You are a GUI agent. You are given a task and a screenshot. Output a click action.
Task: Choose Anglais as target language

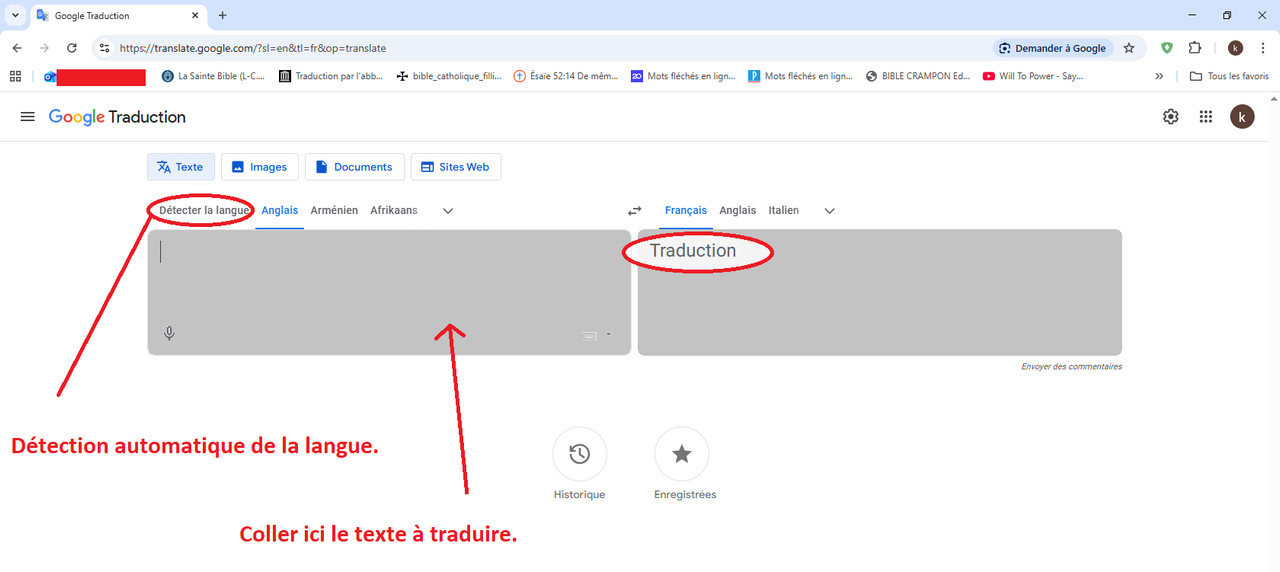738,210
